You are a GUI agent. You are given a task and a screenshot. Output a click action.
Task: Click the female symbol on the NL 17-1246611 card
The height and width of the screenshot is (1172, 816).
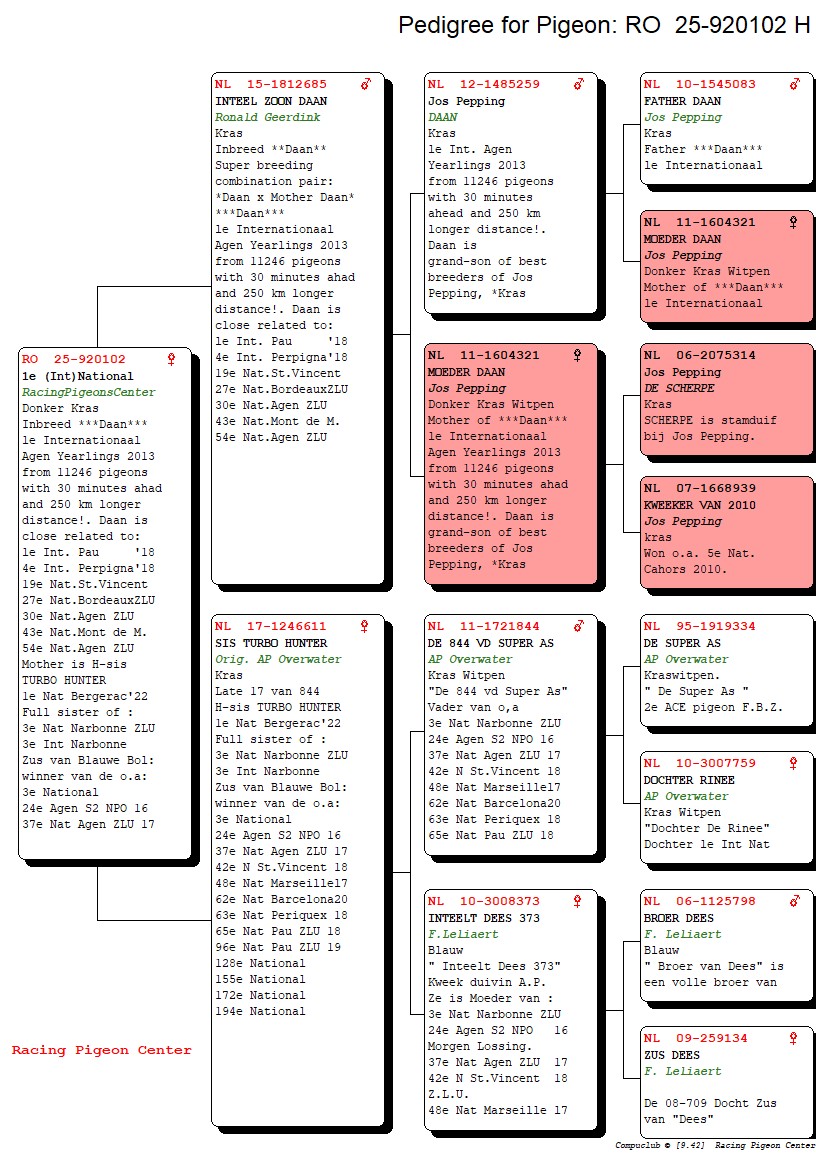tap(365, 627)
